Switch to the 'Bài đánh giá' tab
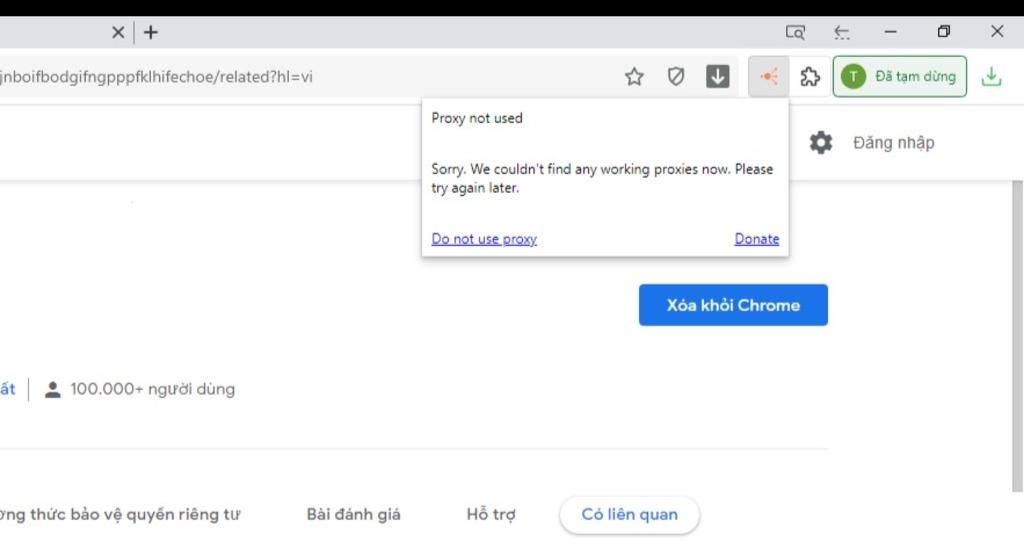This screenshot has width=1024, height=549. [x=353, y=514]
